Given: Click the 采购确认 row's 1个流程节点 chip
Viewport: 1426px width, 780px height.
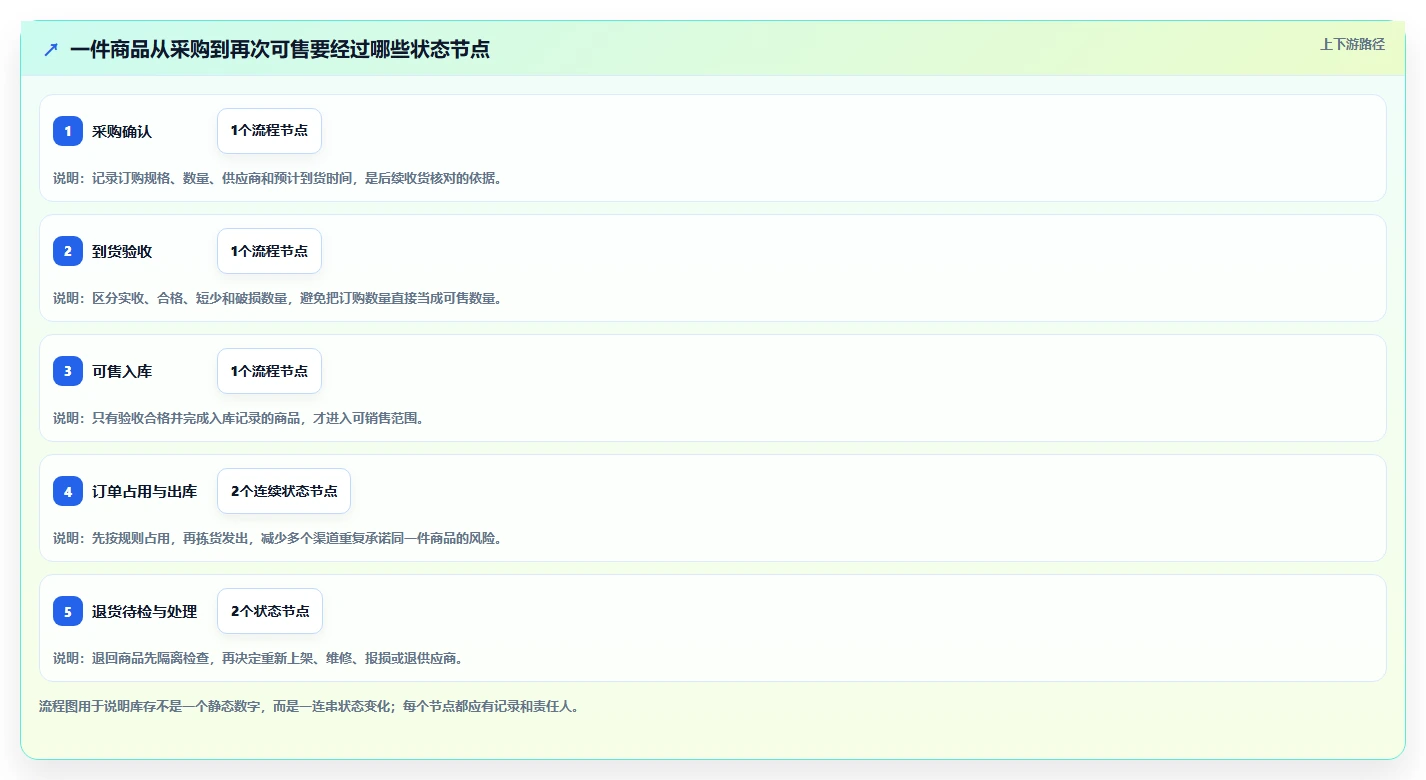Looking at the screenshot, I should tap(269, 131).
